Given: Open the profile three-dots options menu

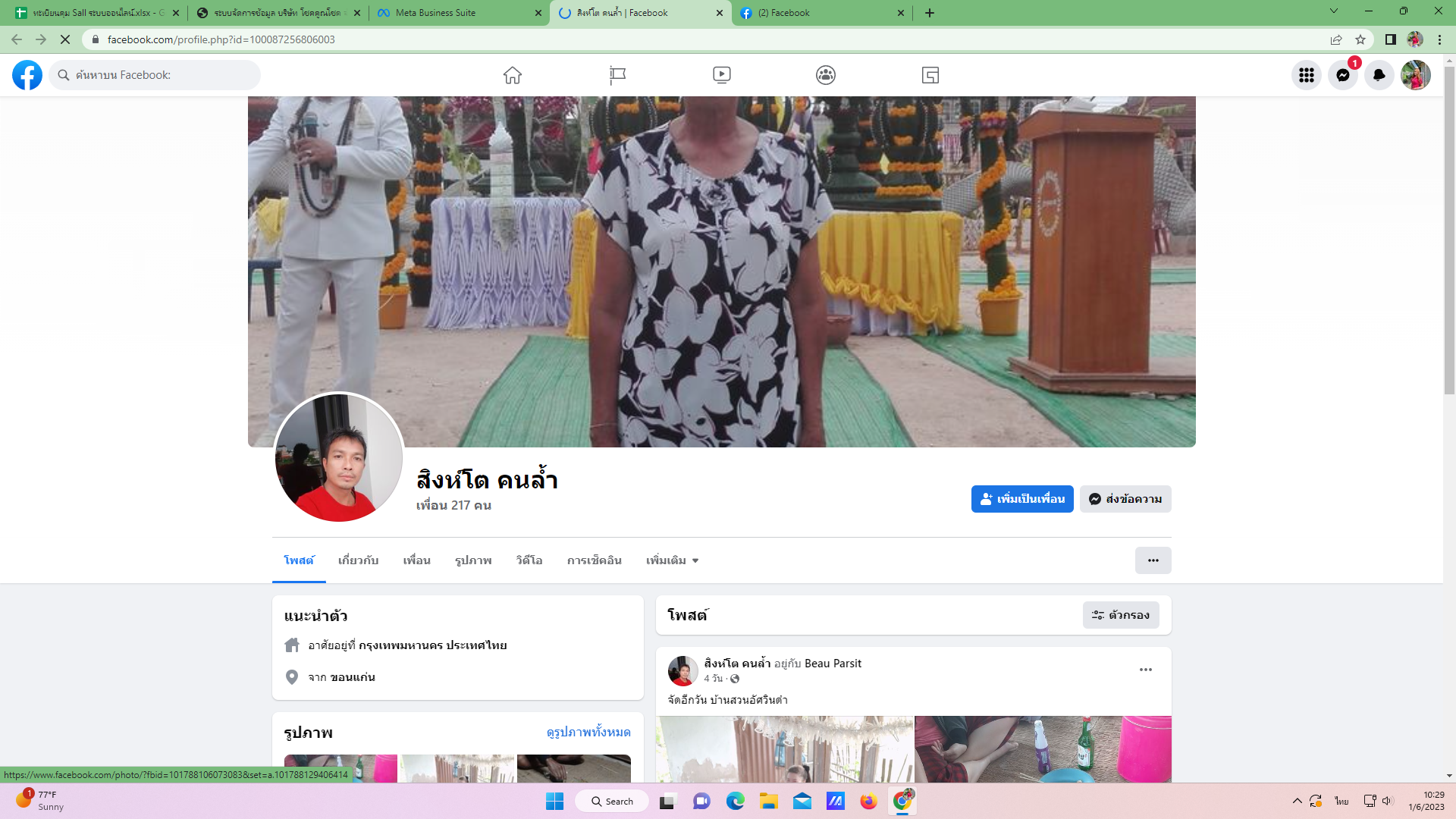Looking at the screenshot, I should 1153,560.
